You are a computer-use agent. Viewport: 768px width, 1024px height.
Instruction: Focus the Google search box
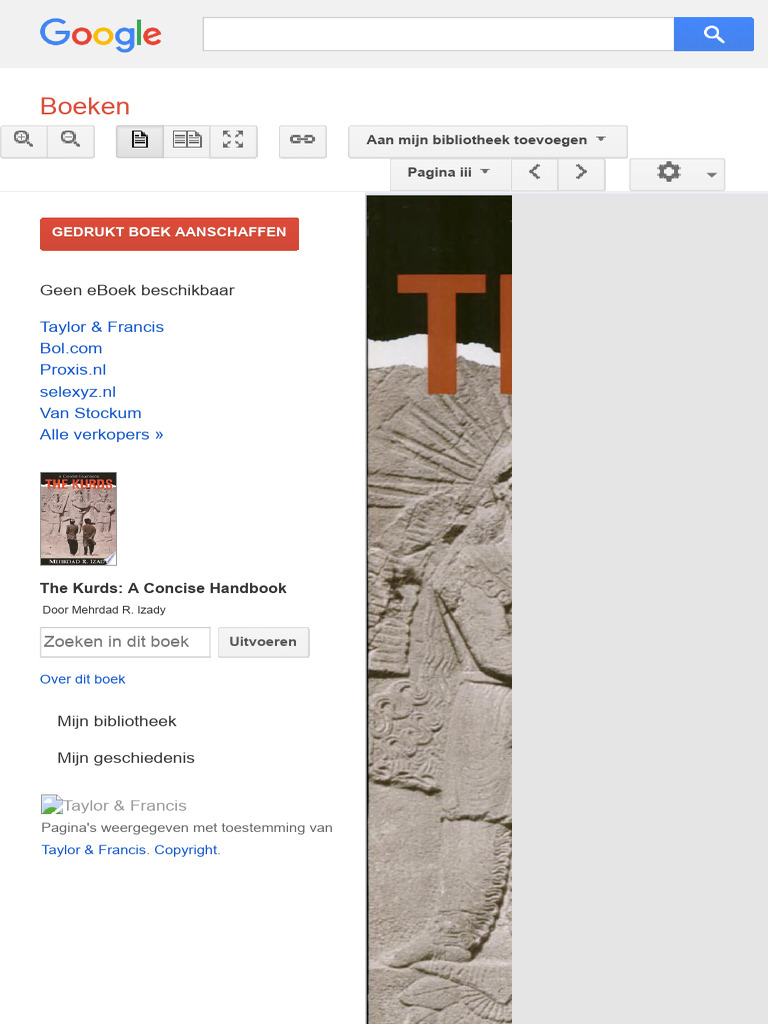click(438, 34)
